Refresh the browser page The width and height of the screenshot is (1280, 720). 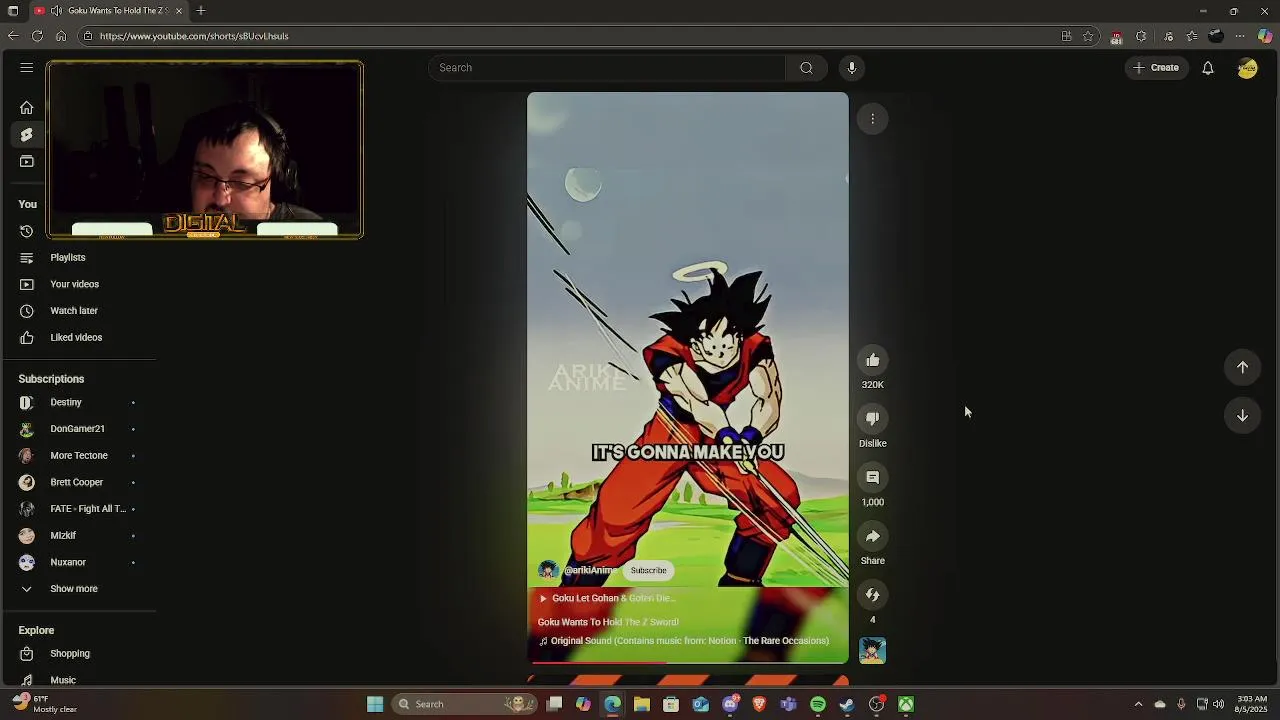(x=37, y=36)
